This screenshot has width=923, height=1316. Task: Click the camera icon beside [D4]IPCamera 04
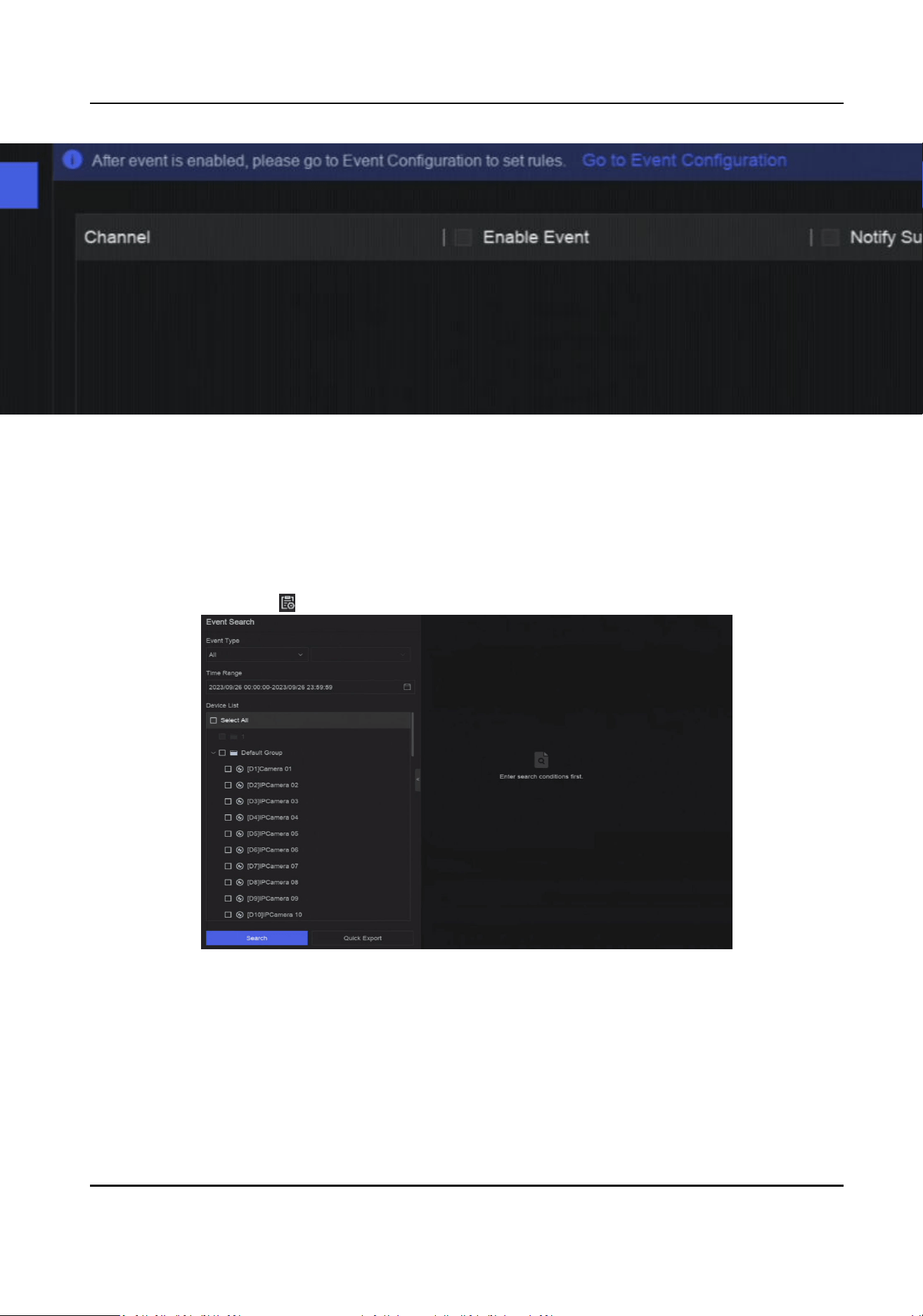pos(240,817)
